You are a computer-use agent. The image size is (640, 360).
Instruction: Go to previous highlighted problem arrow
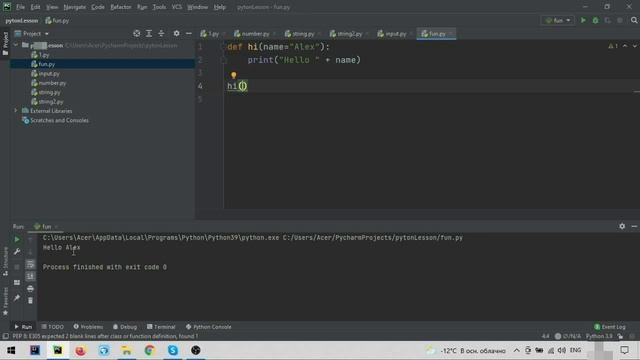625,46
